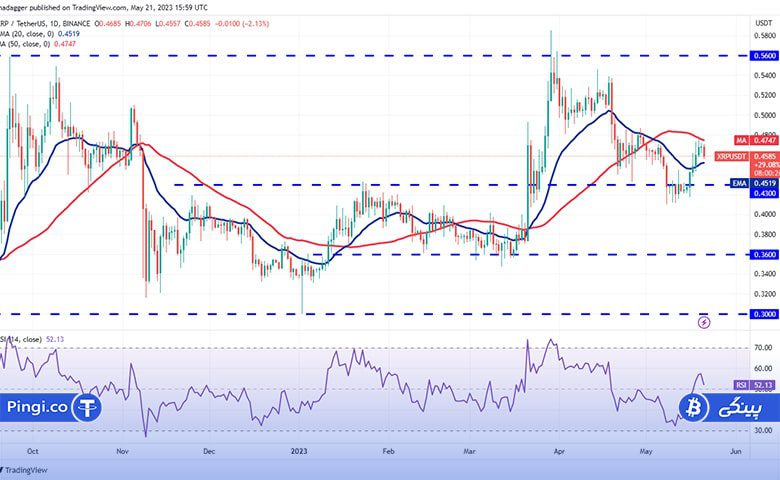Click the blue 0.3600 price label
Image resolution: width=780 pixels, height=480 pixels.
[x=764, y=254]
